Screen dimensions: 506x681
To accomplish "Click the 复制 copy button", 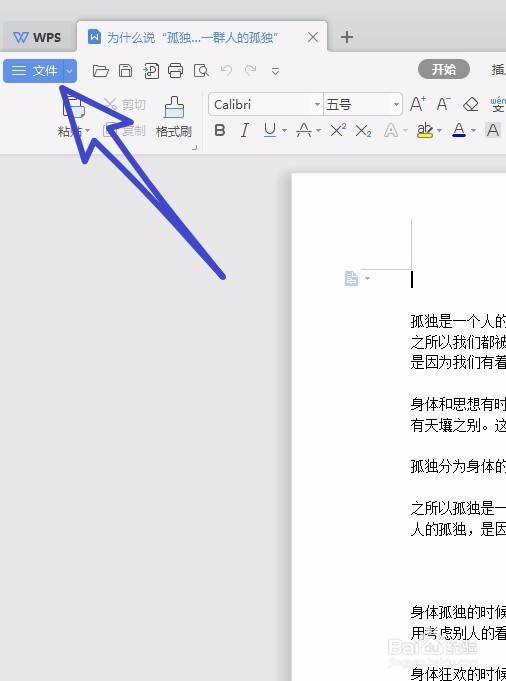I will [125, 130].
